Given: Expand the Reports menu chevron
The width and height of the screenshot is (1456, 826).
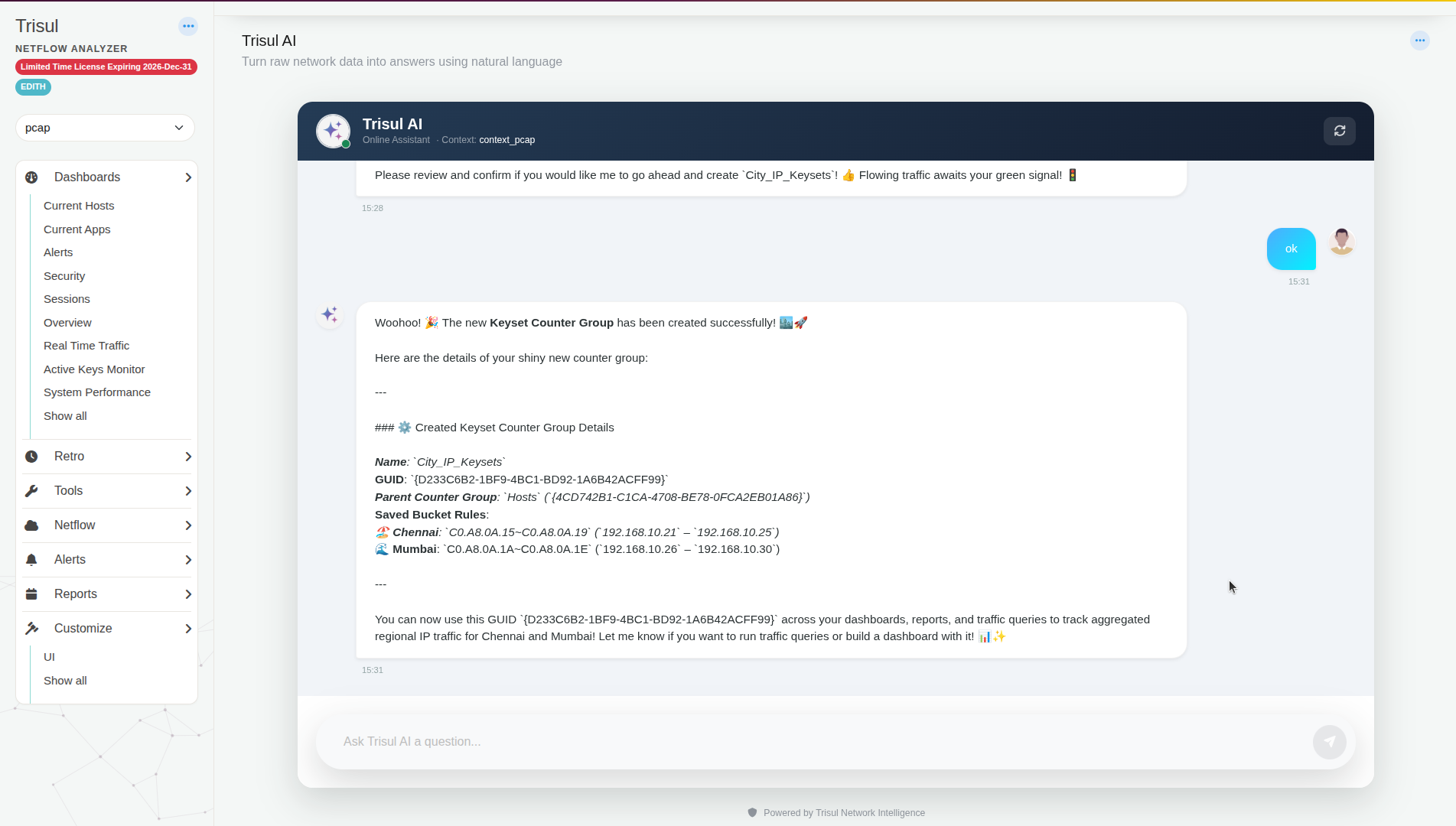Looking at the screenshot, I should pos(188,594).
